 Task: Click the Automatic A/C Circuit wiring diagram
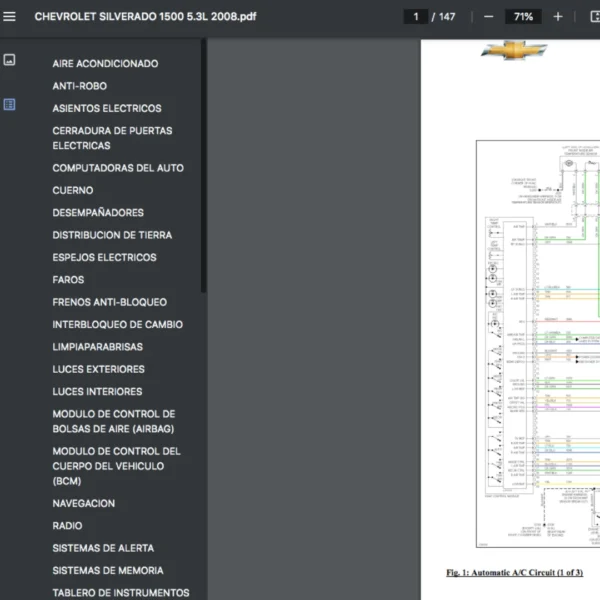(x=538, y=344)
